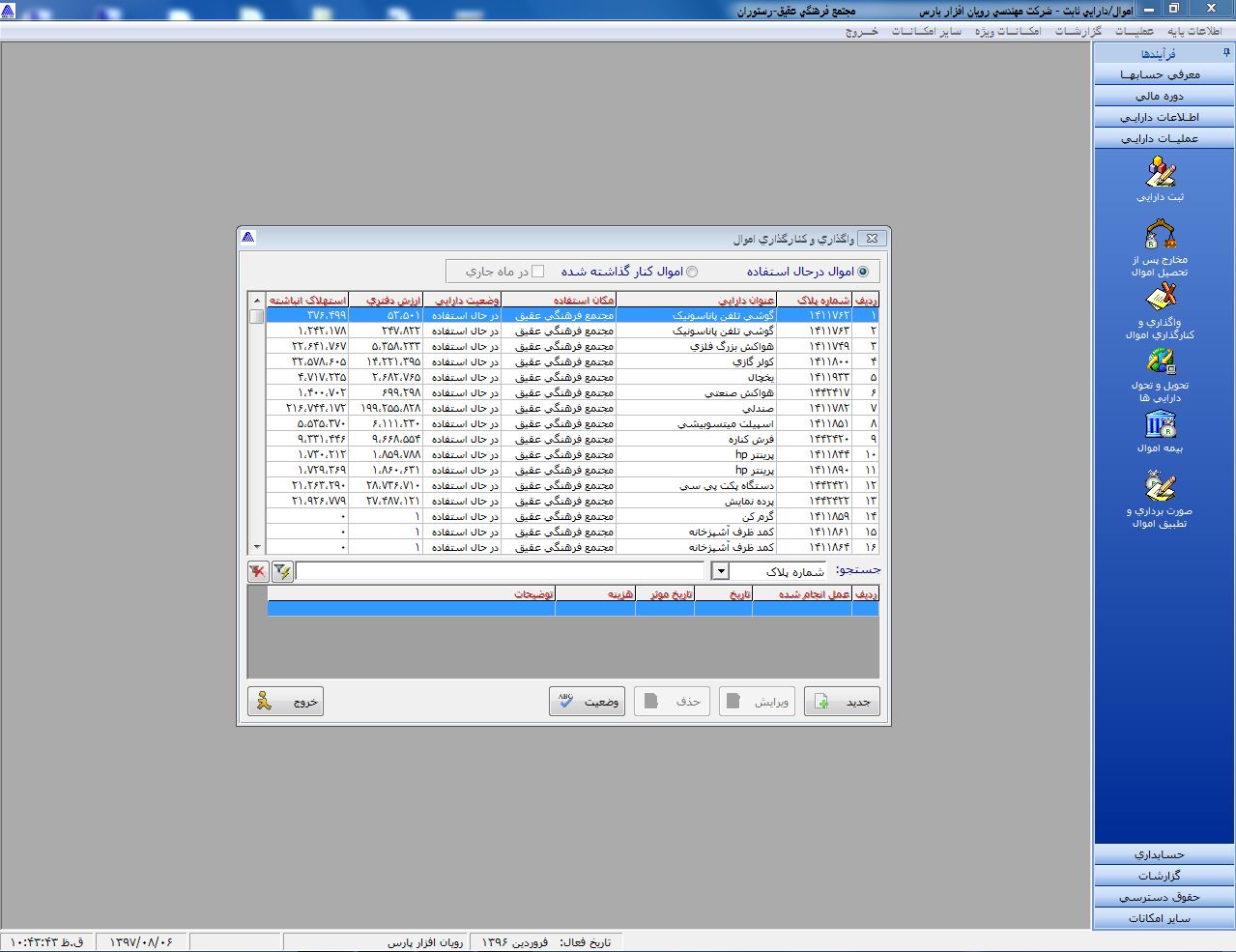This screenshot has width=1236, height=952.
Task: Close the واگذاری و کنارگذاری اموال dialog
Action: click(x=872, y=238)
